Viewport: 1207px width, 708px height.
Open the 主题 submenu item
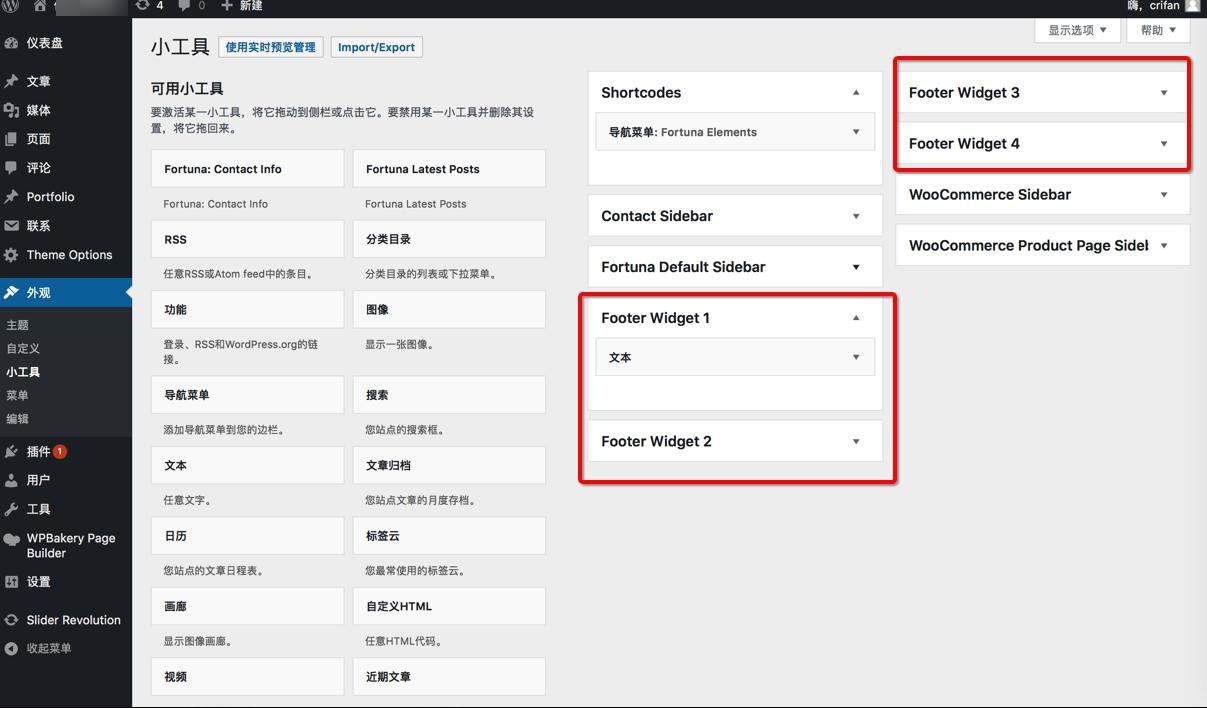point(18,325)
